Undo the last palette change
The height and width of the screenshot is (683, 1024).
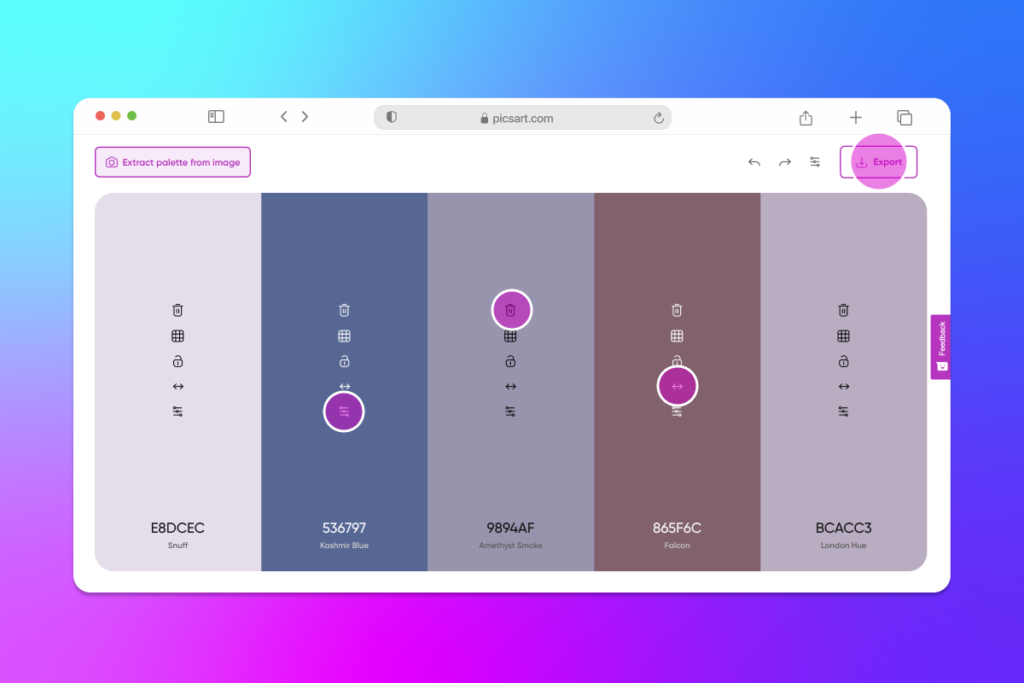(x=754, y=161)
